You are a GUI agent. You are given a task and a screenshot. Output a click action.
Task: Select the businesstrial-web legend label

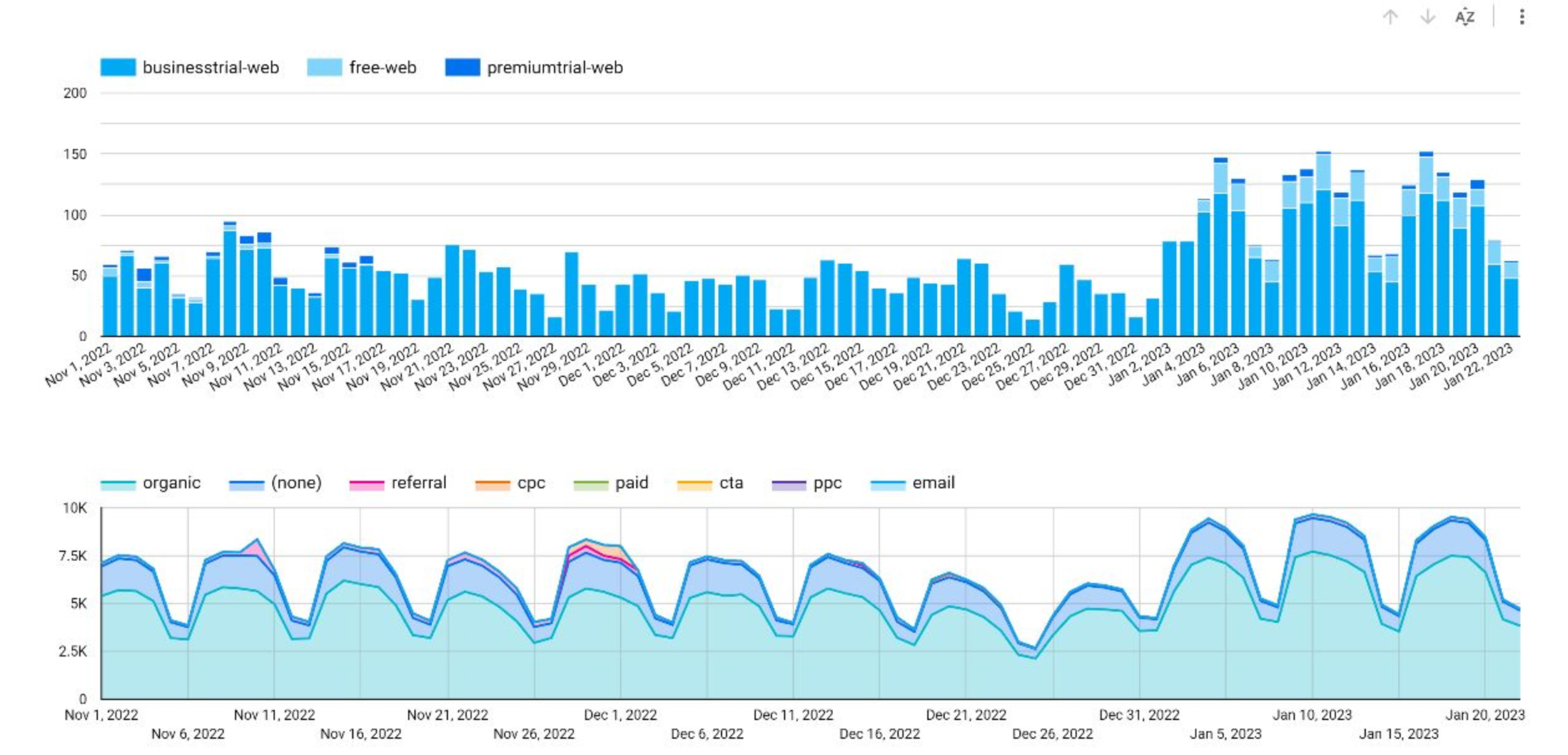pos(211,67)
